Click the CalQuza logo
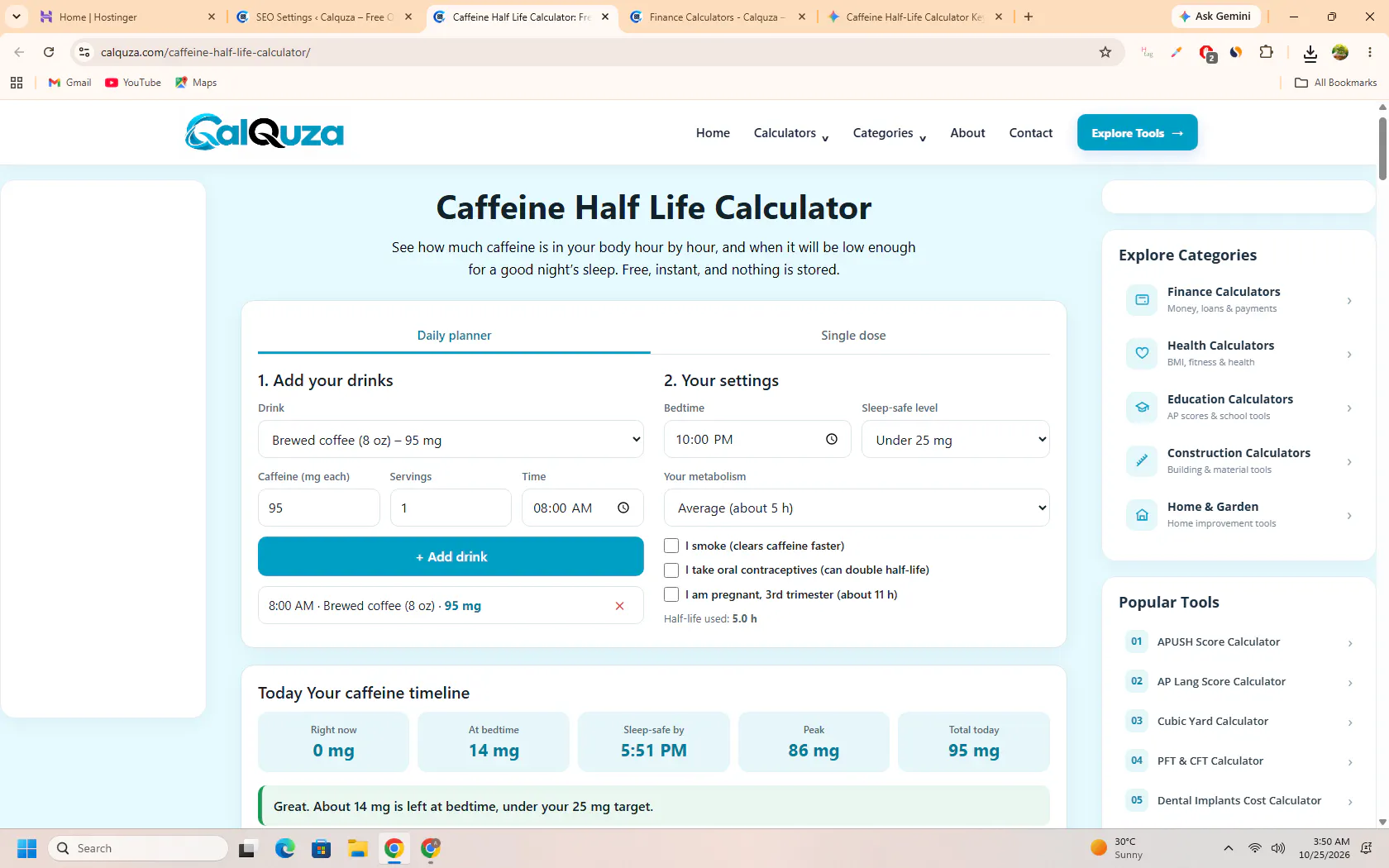1389x868 pixels. [265, 132]
